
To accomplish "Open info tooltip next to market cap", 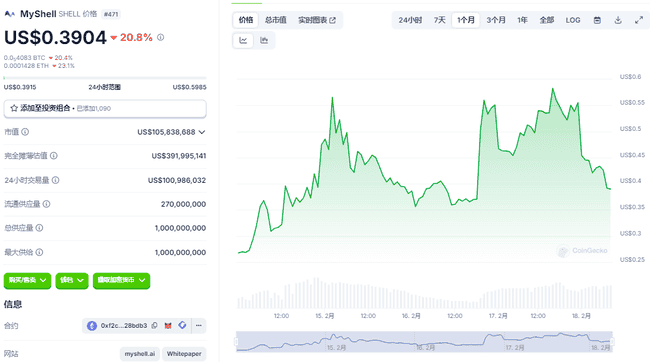I will [25, 132].
